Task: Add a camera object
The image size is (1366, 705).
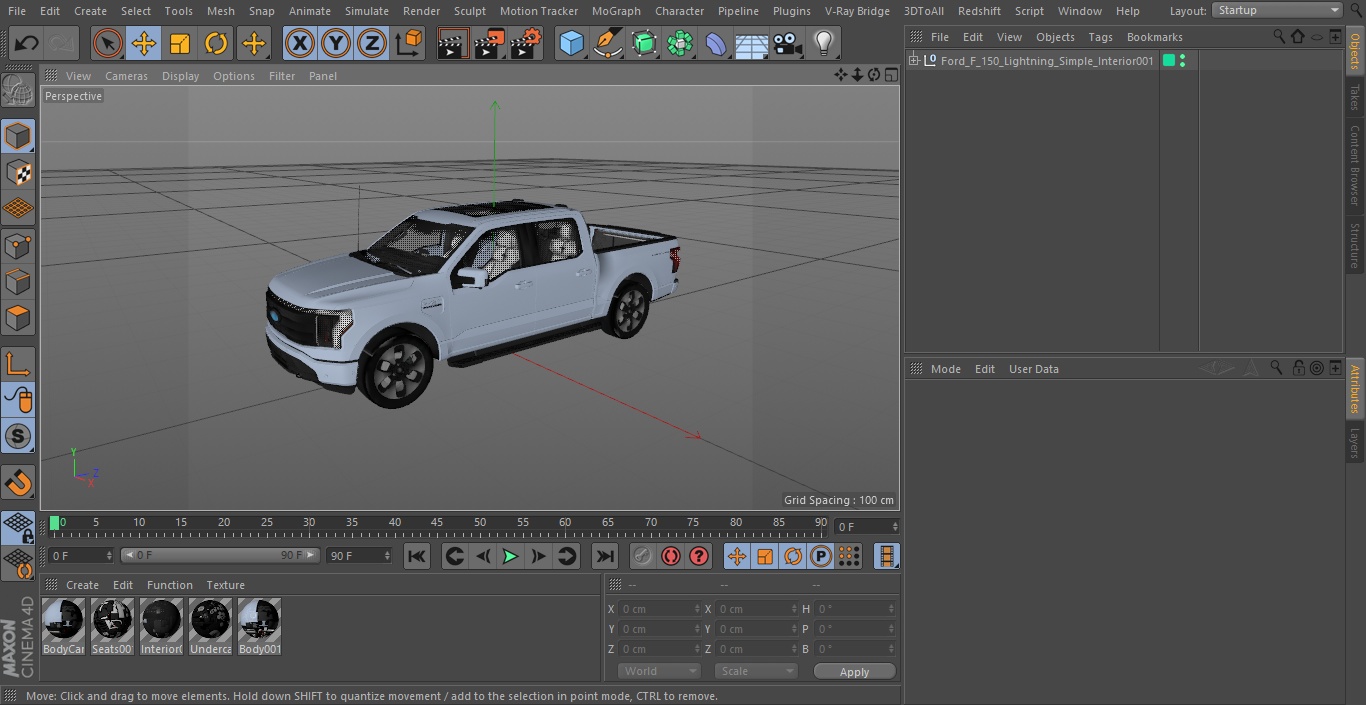Action: tap(788, 43)
